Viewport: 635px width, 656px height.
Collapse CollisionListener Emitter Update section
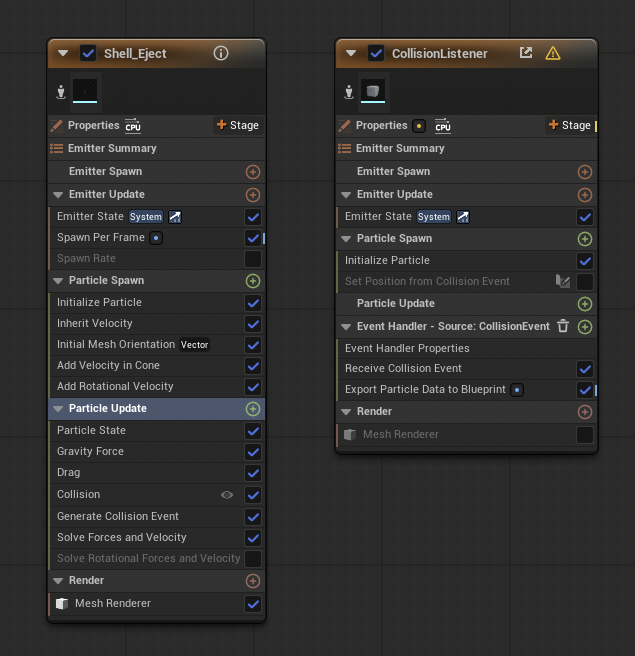tap(346, 195)
